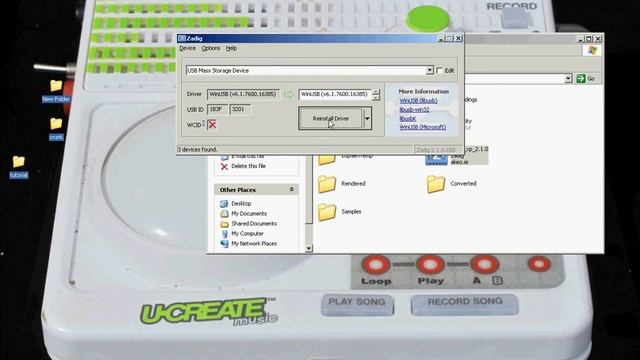Click the My Documents folder icon

(224, 213)
